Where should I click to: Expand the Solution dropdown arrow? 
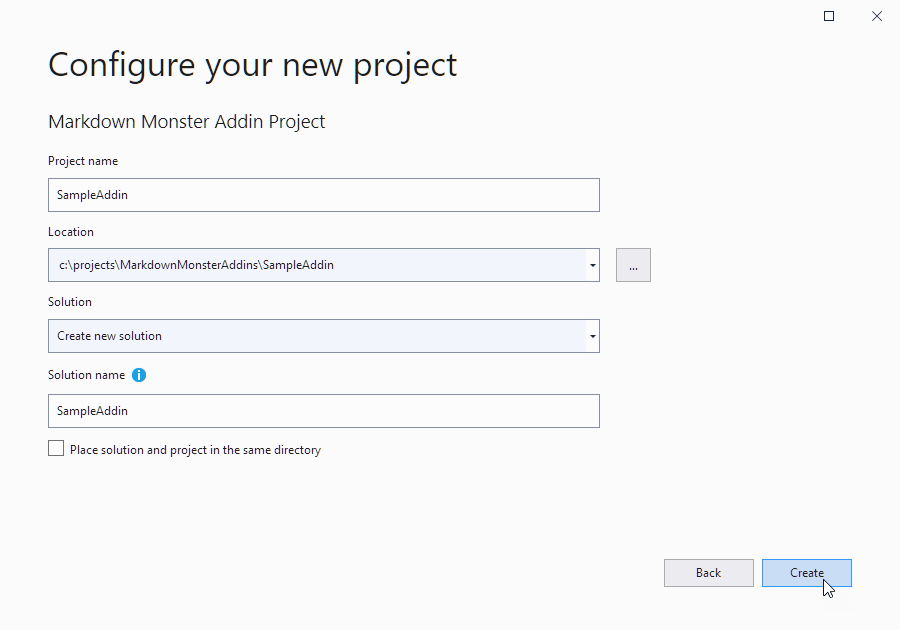[x=593, y=336]
